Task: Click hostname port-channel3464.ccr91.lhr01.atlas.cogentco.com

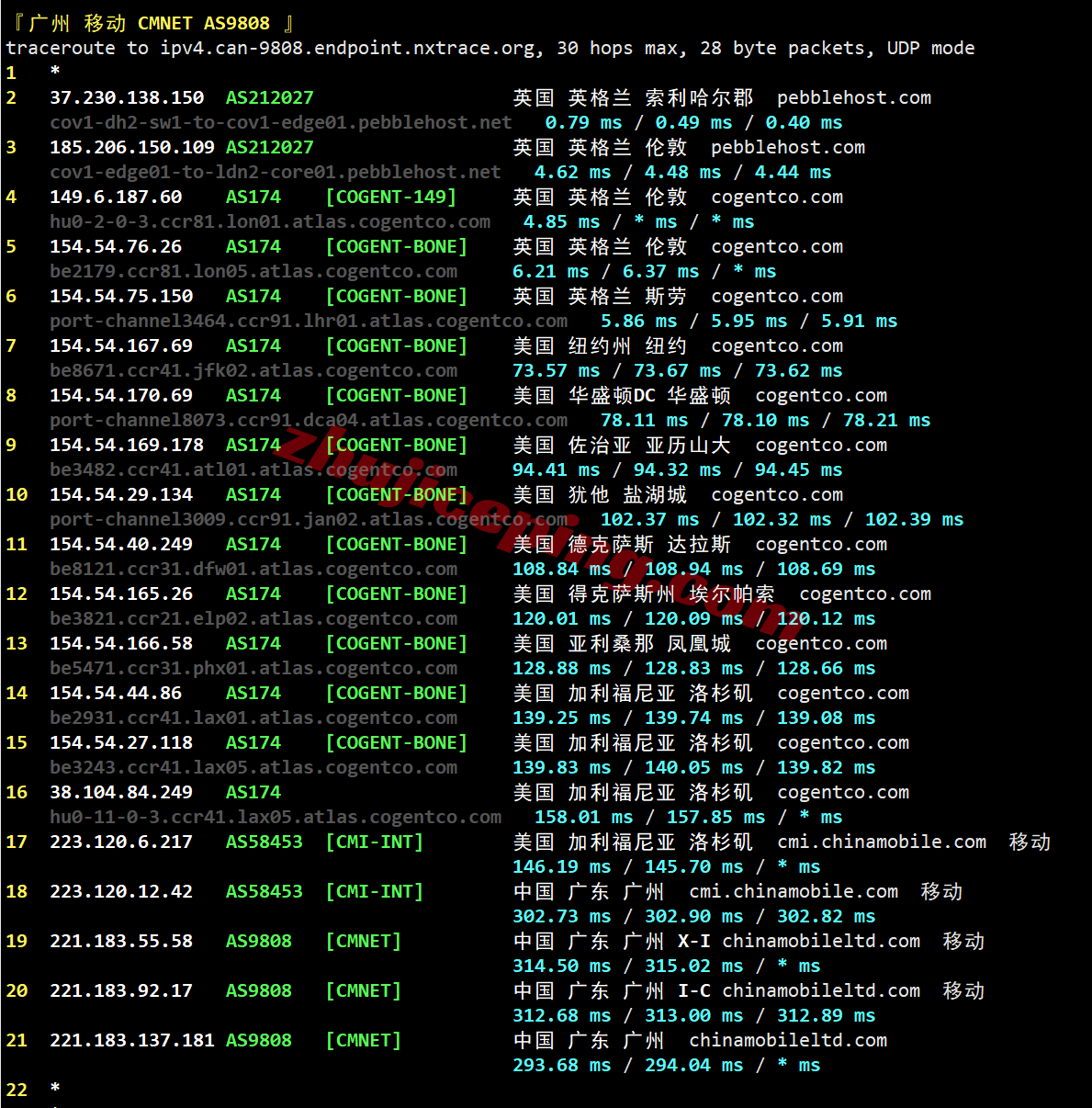Action: (309, 321)
